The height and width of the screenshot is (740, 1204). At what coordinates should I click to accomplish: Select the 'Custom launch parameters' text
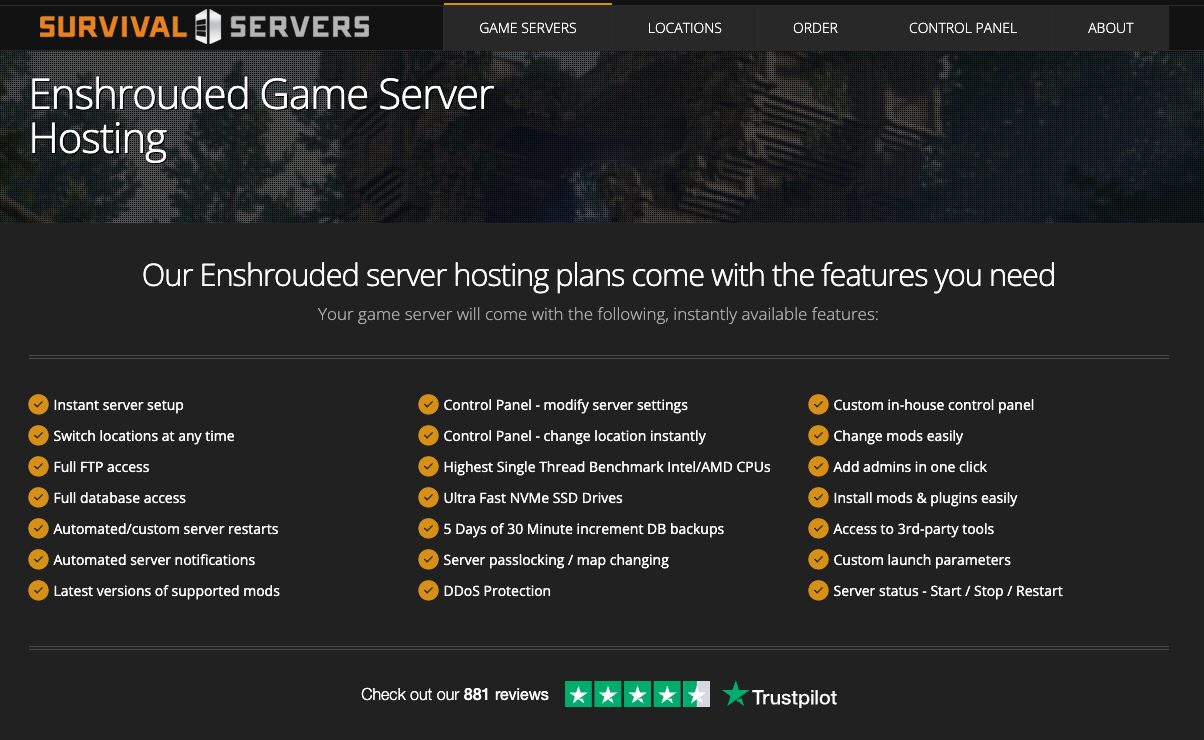click(x=922, y=560)
